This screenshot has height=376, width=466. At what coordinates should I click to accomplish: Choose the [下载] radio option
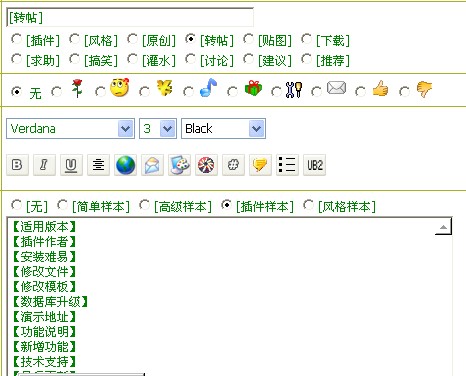[306, 39]
